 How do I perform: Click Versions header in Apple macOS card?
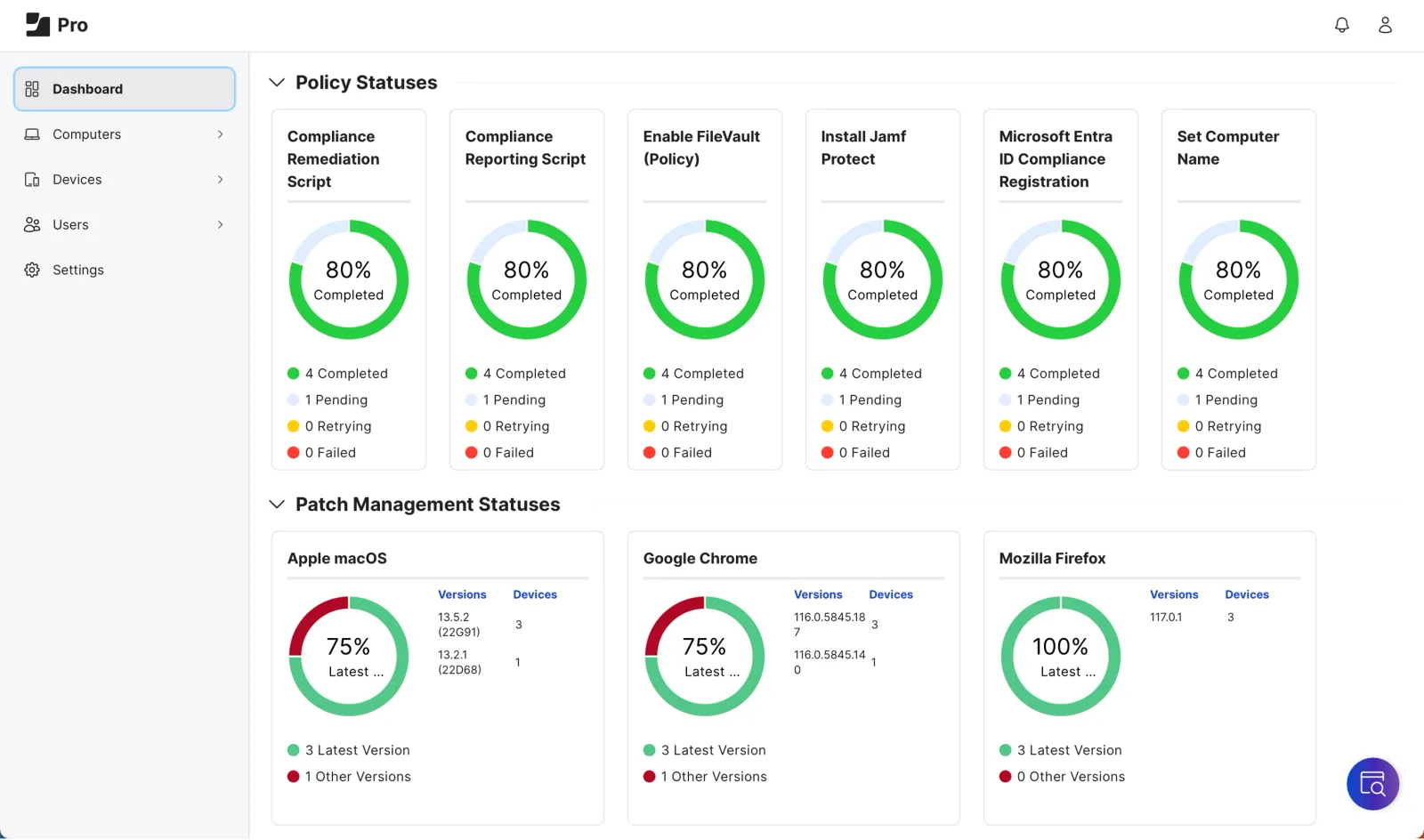[462, 594]
